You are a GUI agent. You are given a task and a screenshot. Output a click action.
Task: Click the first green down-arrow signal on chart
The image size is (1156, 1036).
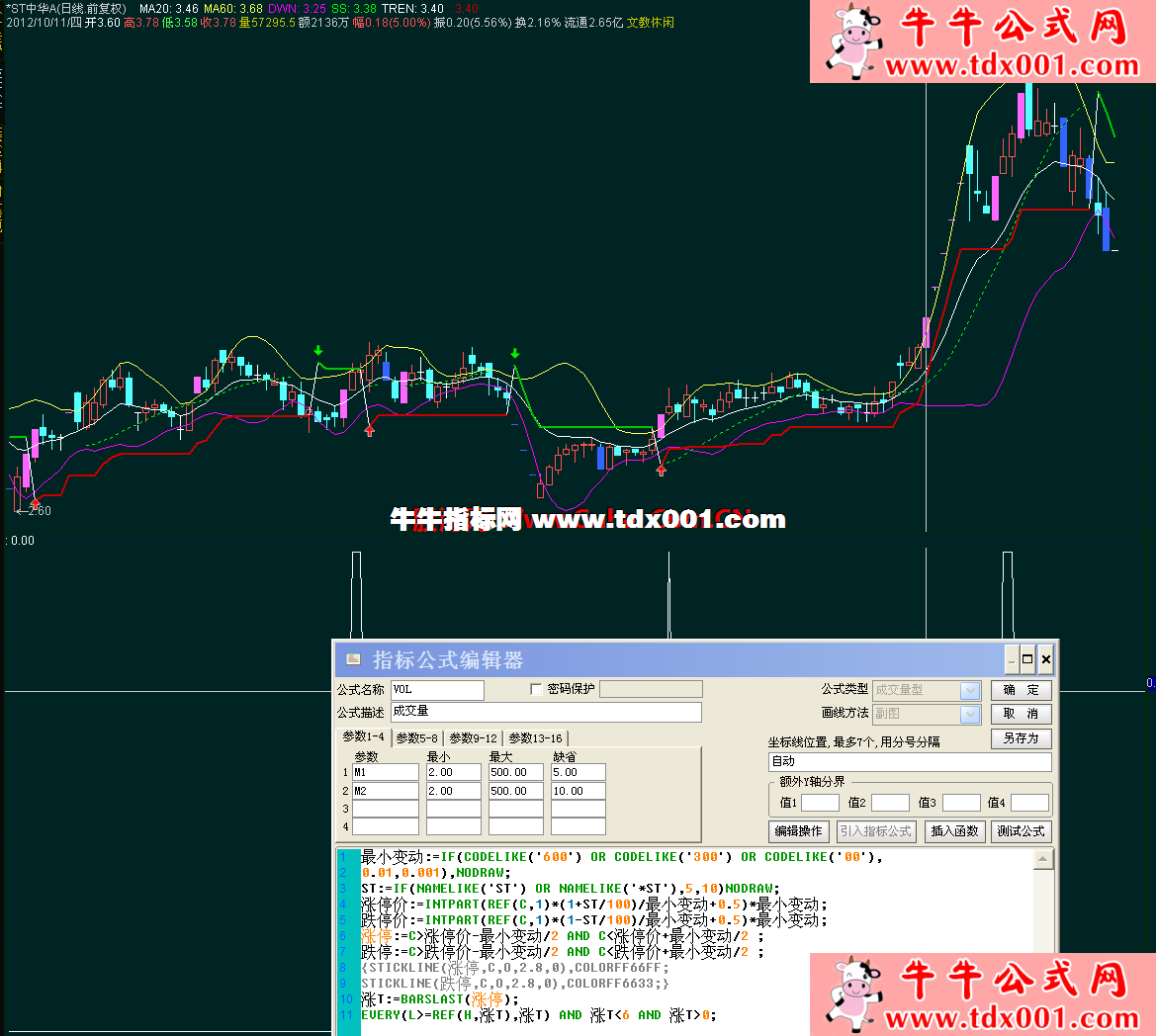pos(318,351)
